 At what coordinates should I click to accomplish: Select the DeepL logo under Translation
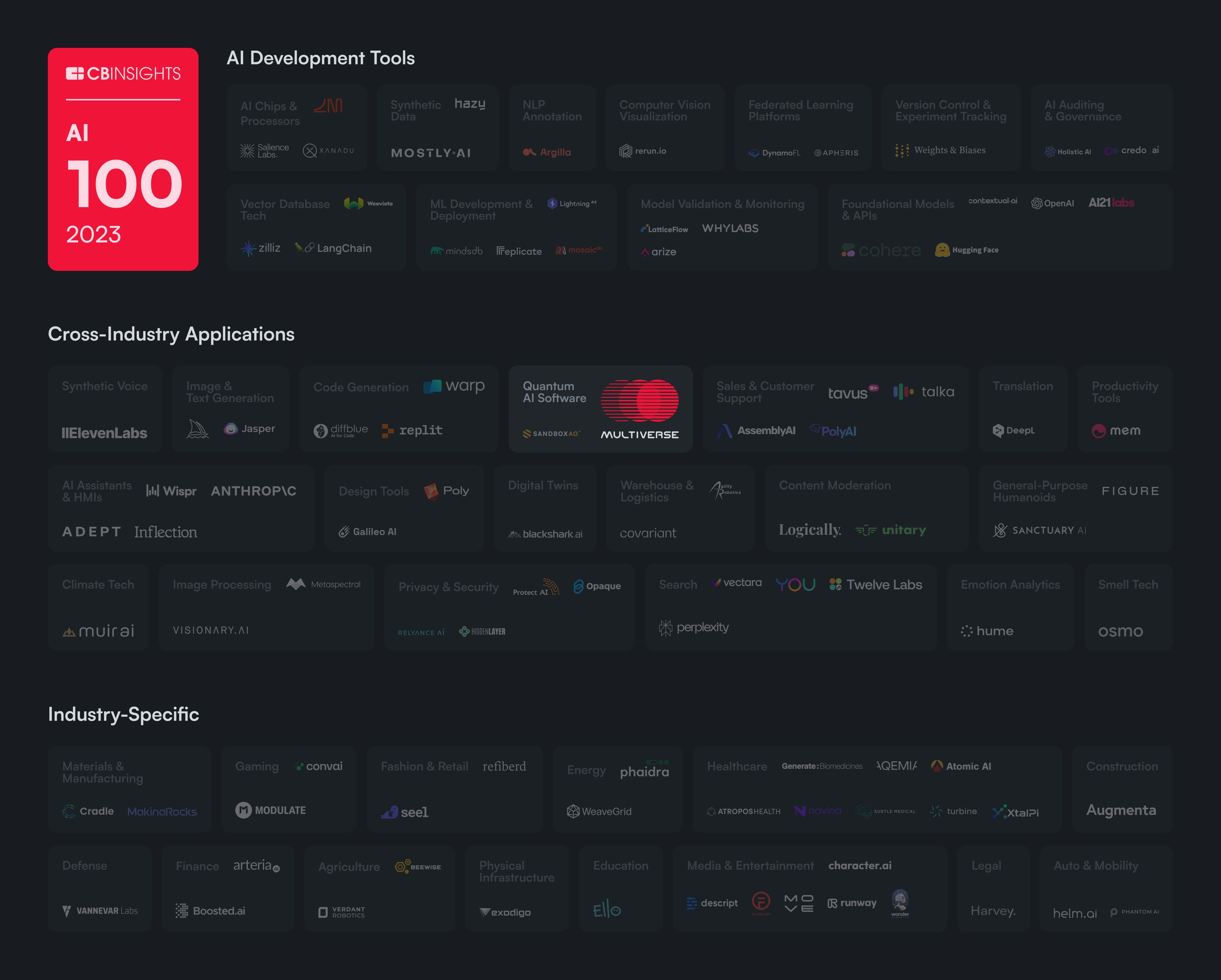(x=1014, y=430)
